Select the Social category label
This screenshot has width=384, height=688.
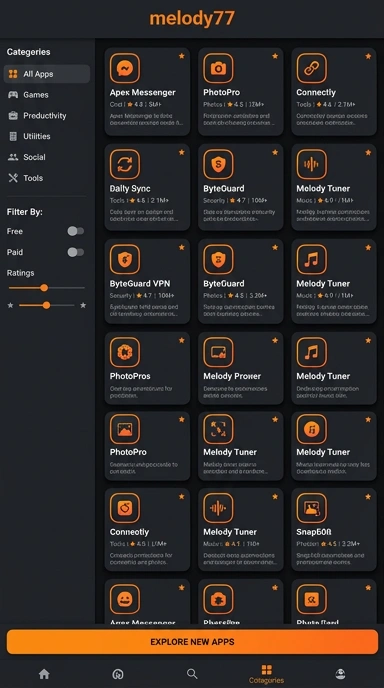click(x=34, y=157)
